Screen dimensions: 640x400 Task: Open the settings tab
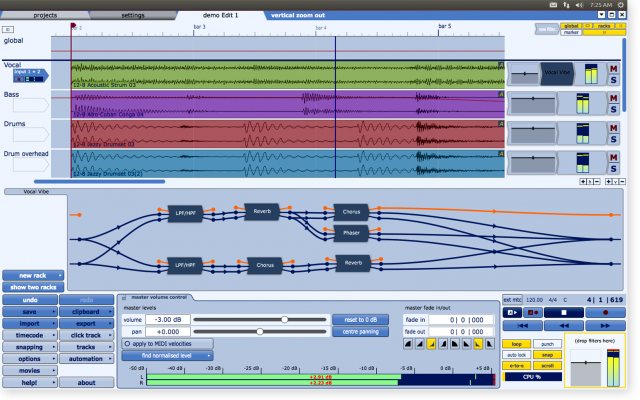pyautogui.click(x=132, y=16)
